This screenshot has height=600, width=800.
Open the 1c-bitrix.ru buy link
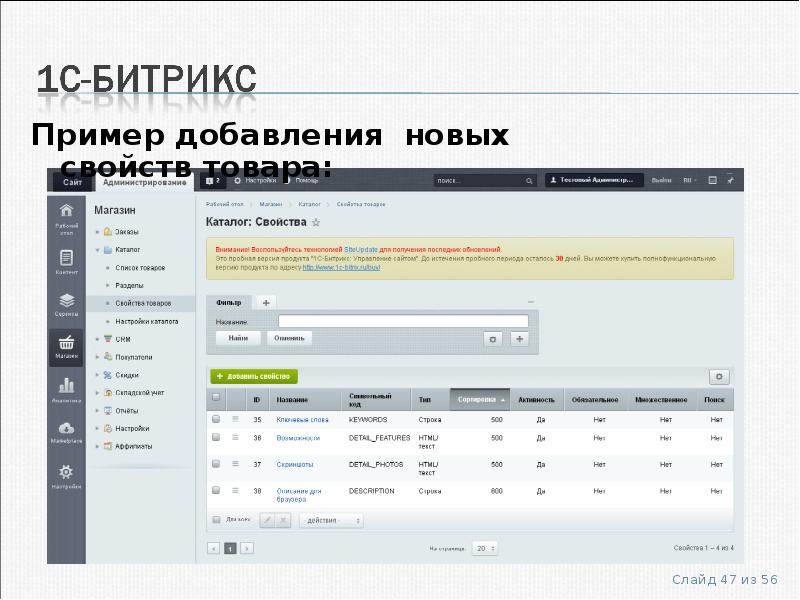[341, 267]
